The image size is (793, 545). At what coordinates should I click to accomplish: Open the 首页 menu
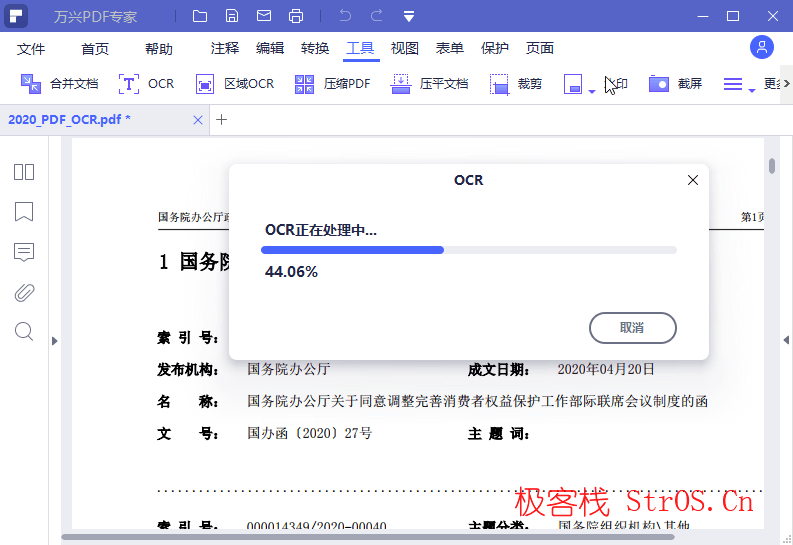[95, 49]
